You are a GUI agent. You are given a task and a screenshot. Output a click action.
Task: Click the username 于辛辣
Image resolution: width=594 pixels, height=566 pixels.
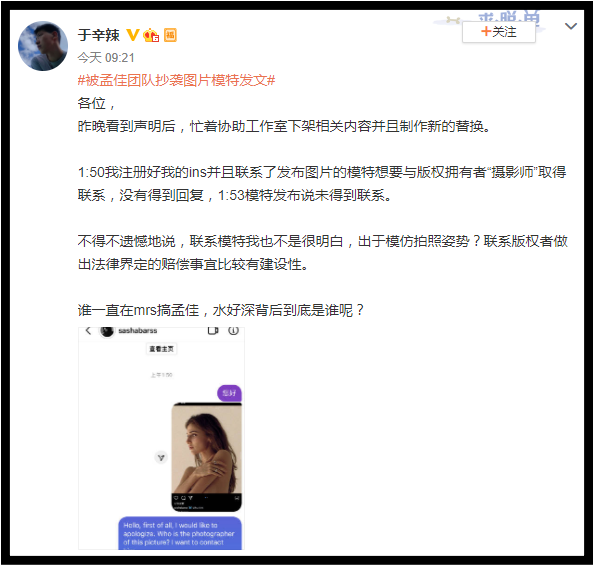click(x=98, y=35)
